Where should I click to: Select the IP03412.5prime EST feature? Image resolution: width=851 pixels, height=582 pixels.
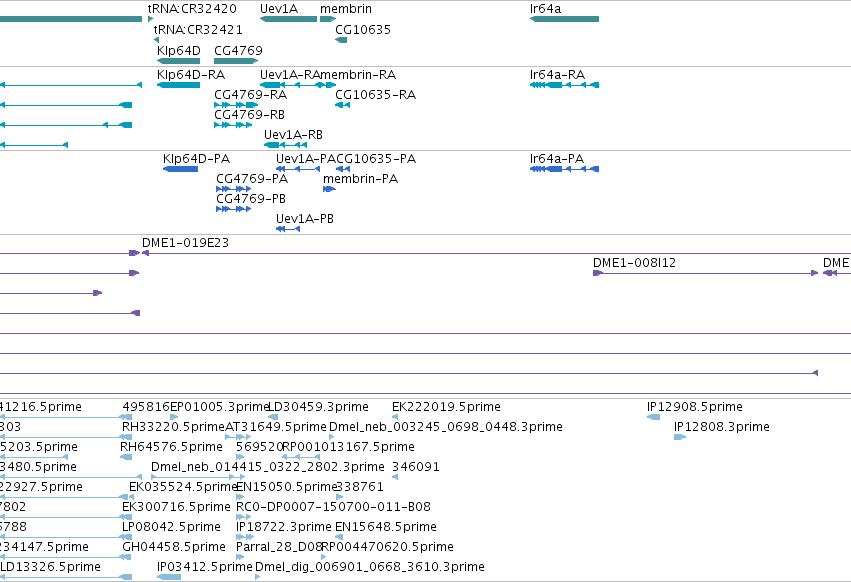[169, 577]
